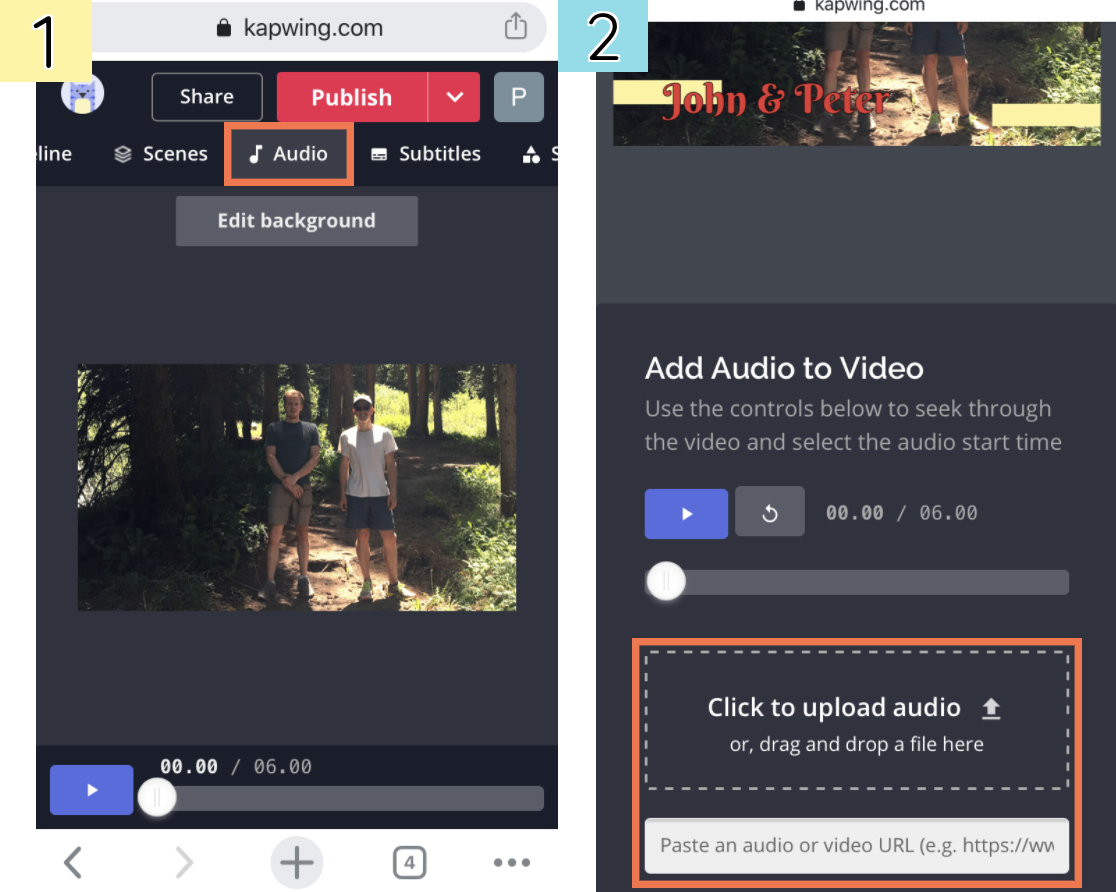Click the panel 1 timeline progress track
Viewport: 1116px width, 892px height.
click(x=342, y=798)
